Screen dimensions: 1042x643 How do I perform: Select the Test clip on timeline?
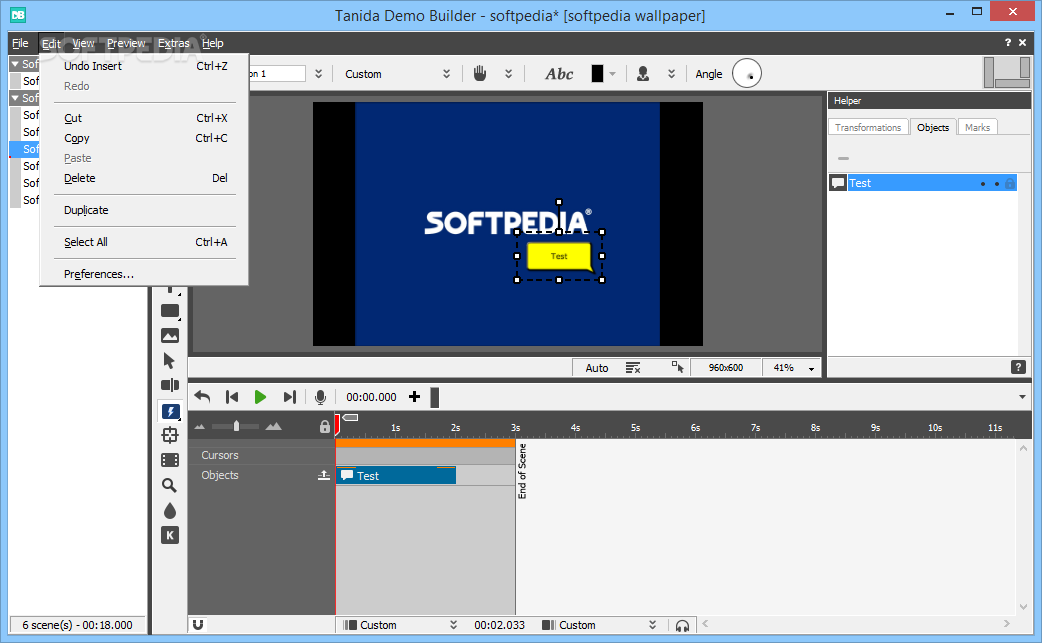[x=396, y=476]
